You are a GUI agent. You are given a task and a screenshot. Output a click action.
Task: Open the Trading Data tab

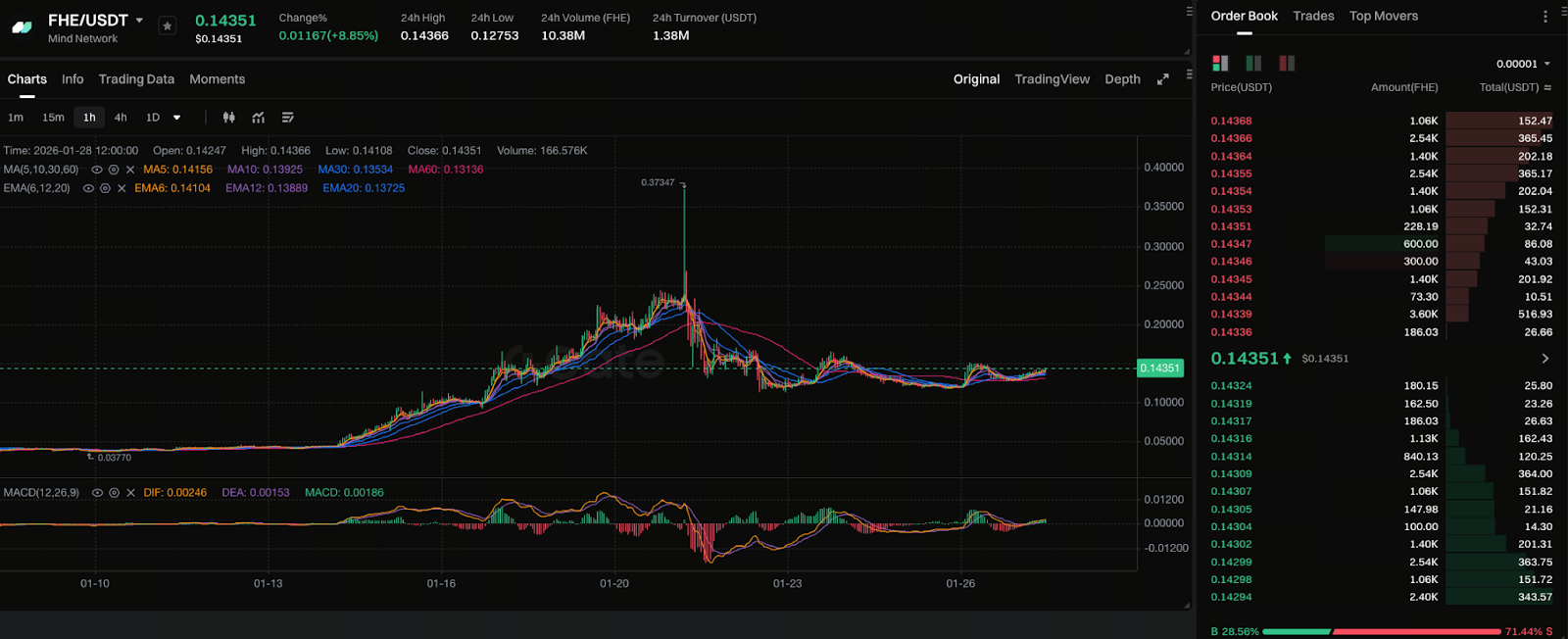pos(136,79)
